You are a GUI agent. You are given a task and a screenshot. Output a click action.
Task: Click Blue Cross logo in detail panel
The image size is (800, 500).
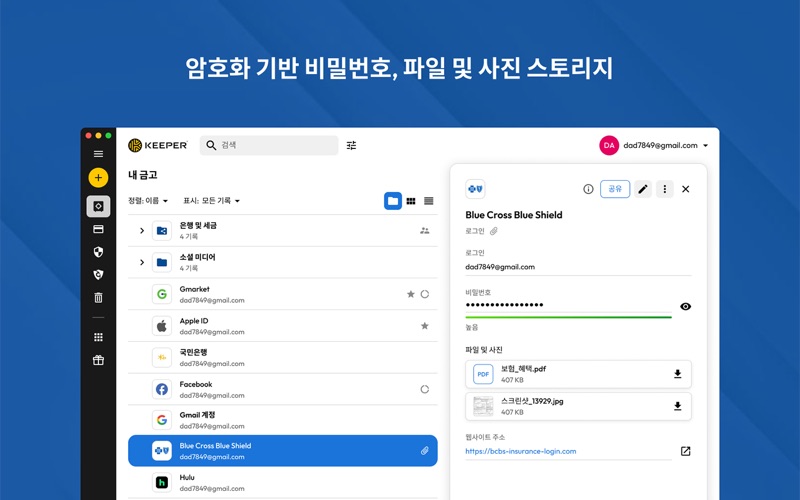(x=475, y=189)
